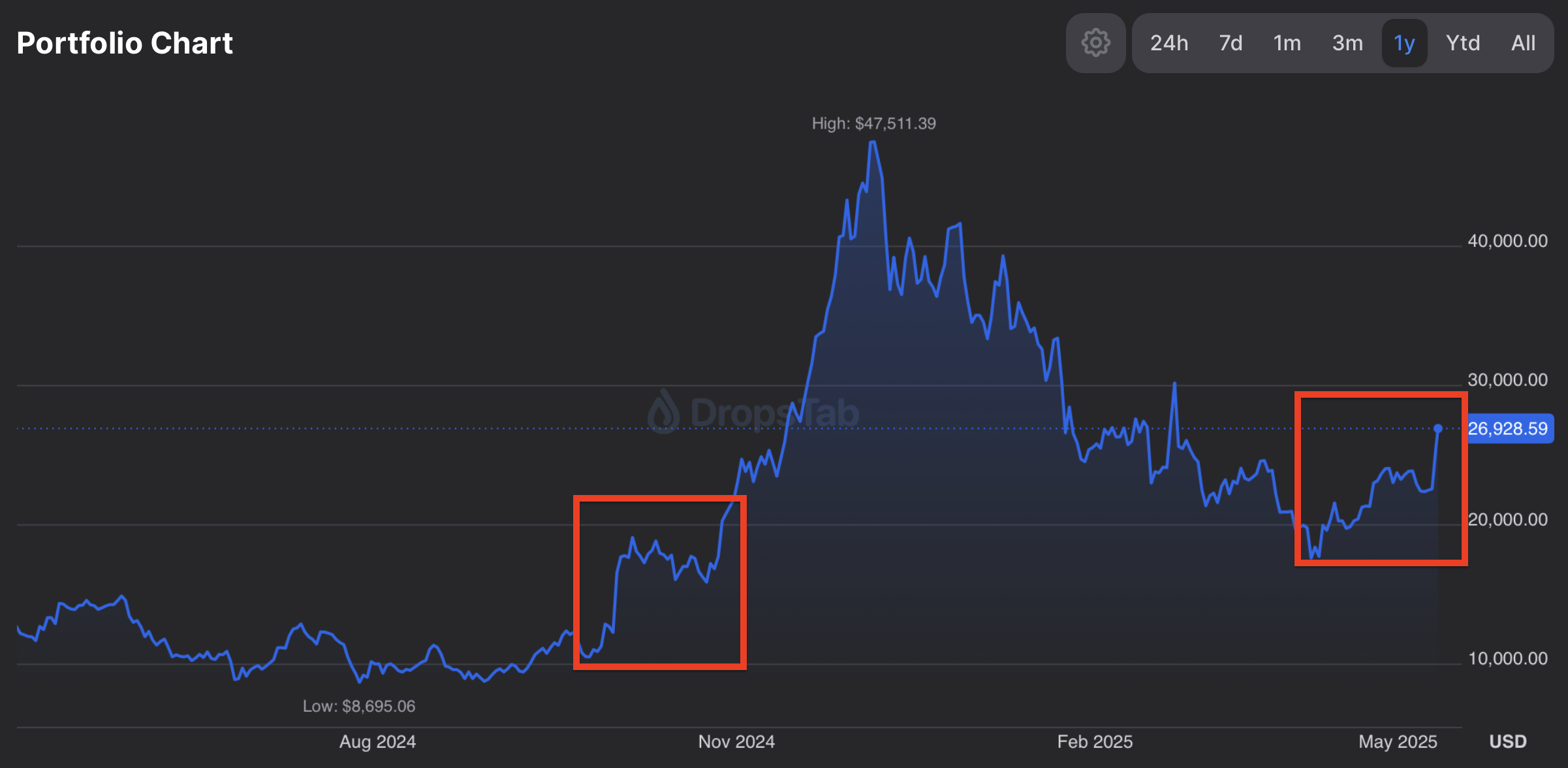The image size is (1568, 768).
Task: Select the 24h time range
Action: (1168, 43)
